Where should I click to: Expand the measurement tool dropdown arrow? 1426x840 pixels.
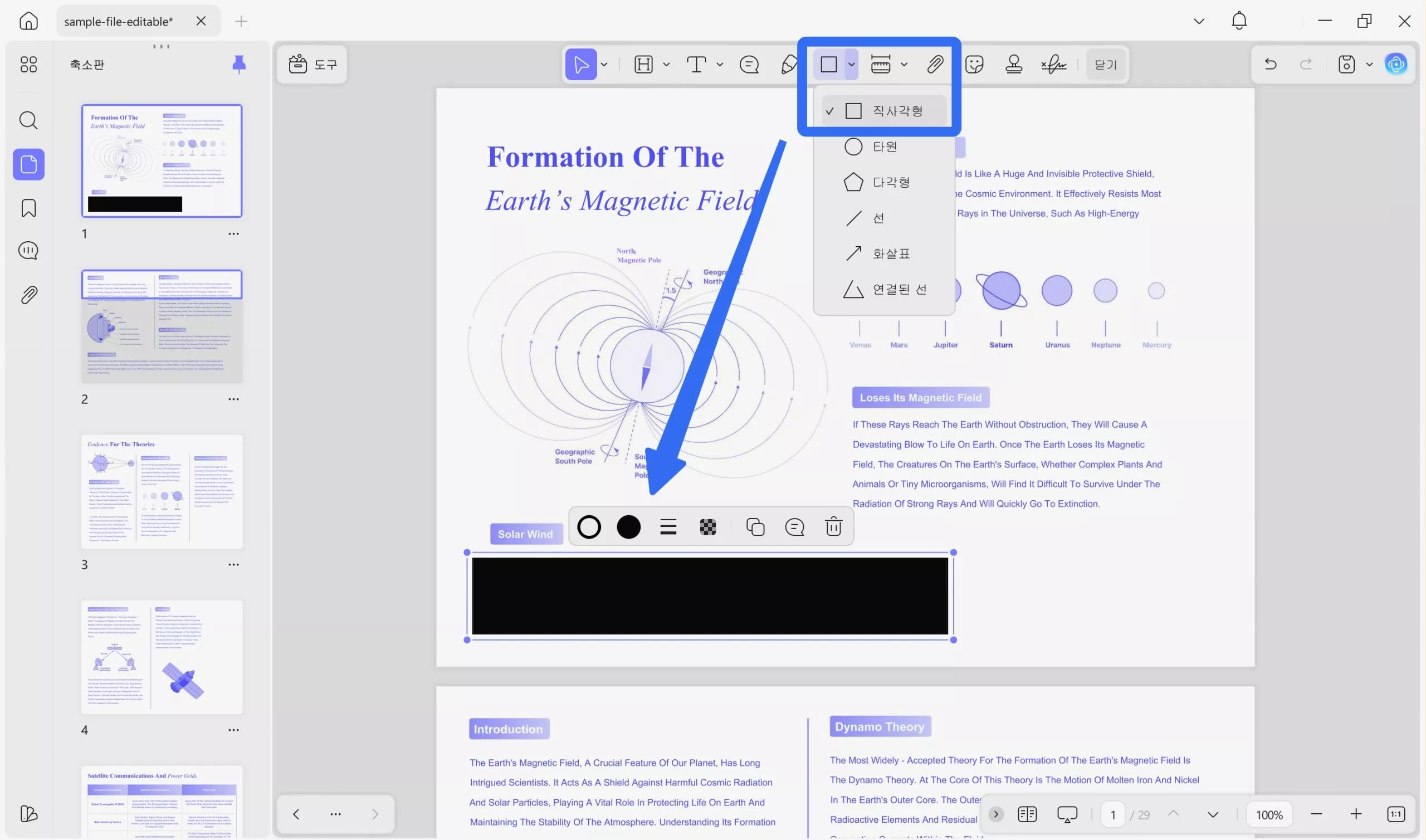[x=904, y=65]
